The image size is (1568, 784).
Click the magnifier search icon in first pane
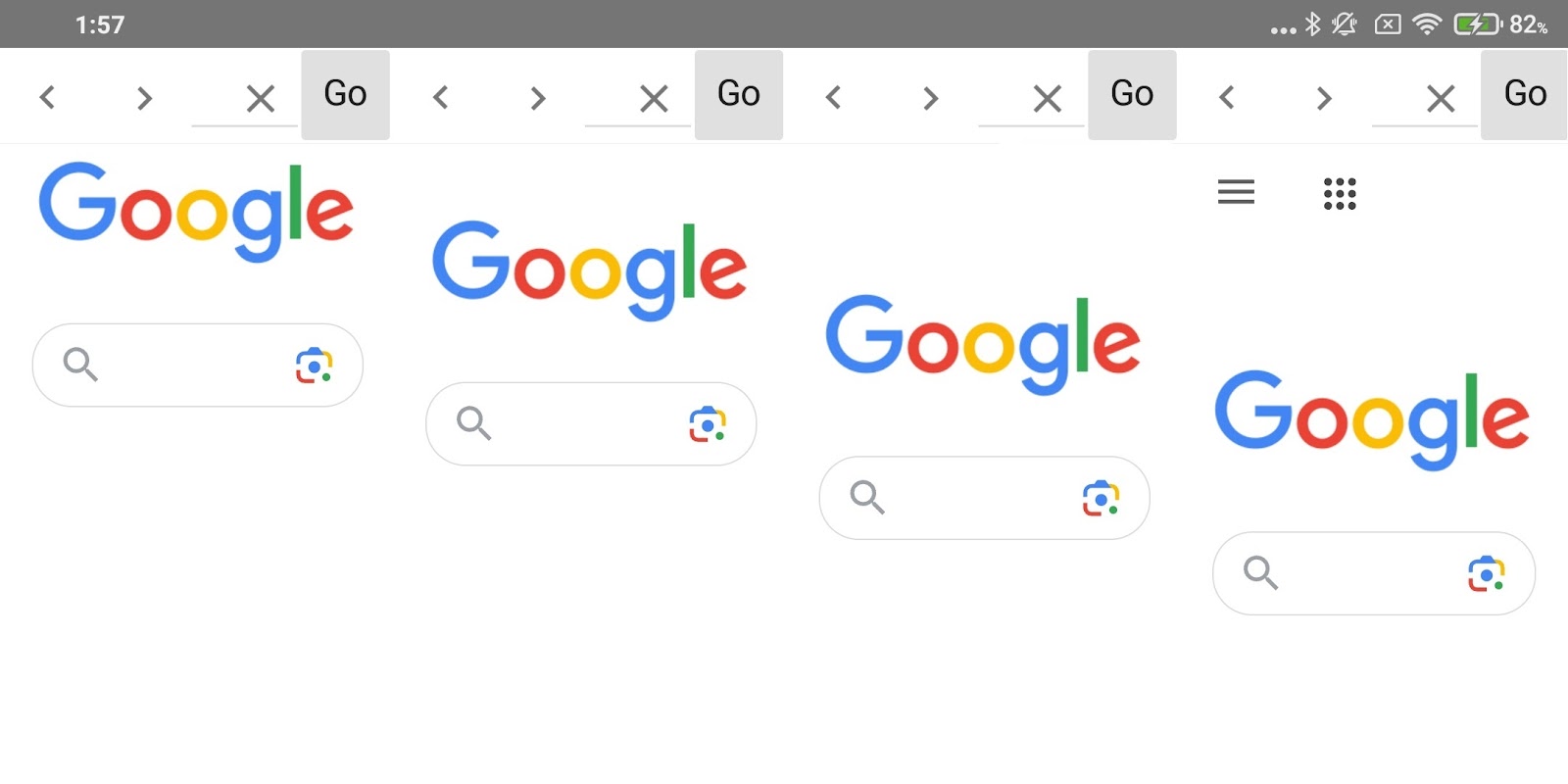pyautogui.click(x=80, y=365)
